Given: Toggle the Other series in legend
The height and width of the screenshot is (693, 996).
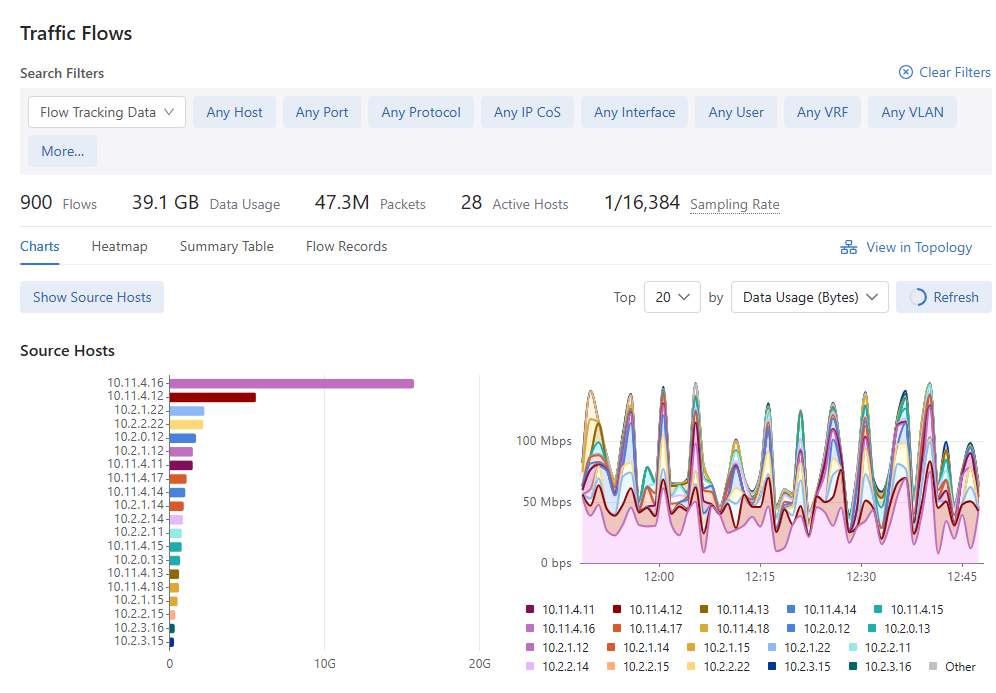Looking at the screenshot, I should click(x=952, y=666).
